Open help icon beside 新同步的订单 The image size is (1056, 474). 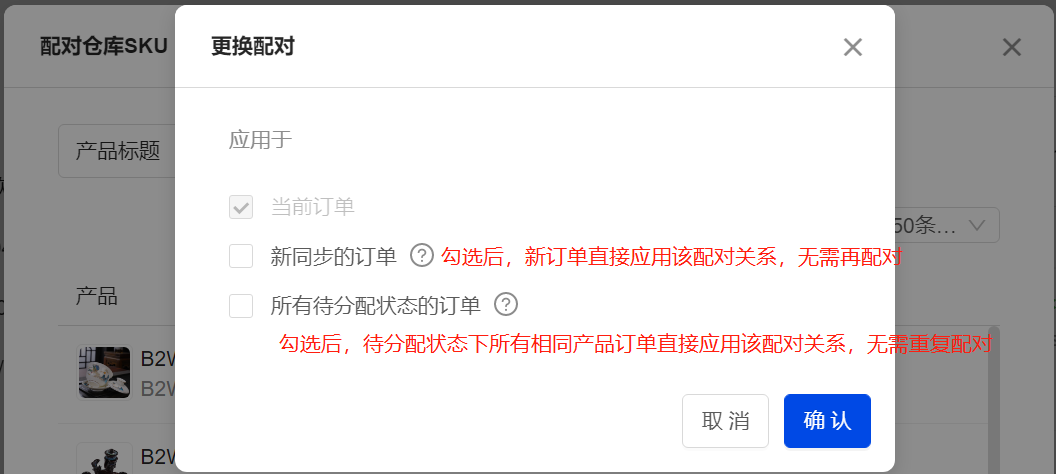422,256
